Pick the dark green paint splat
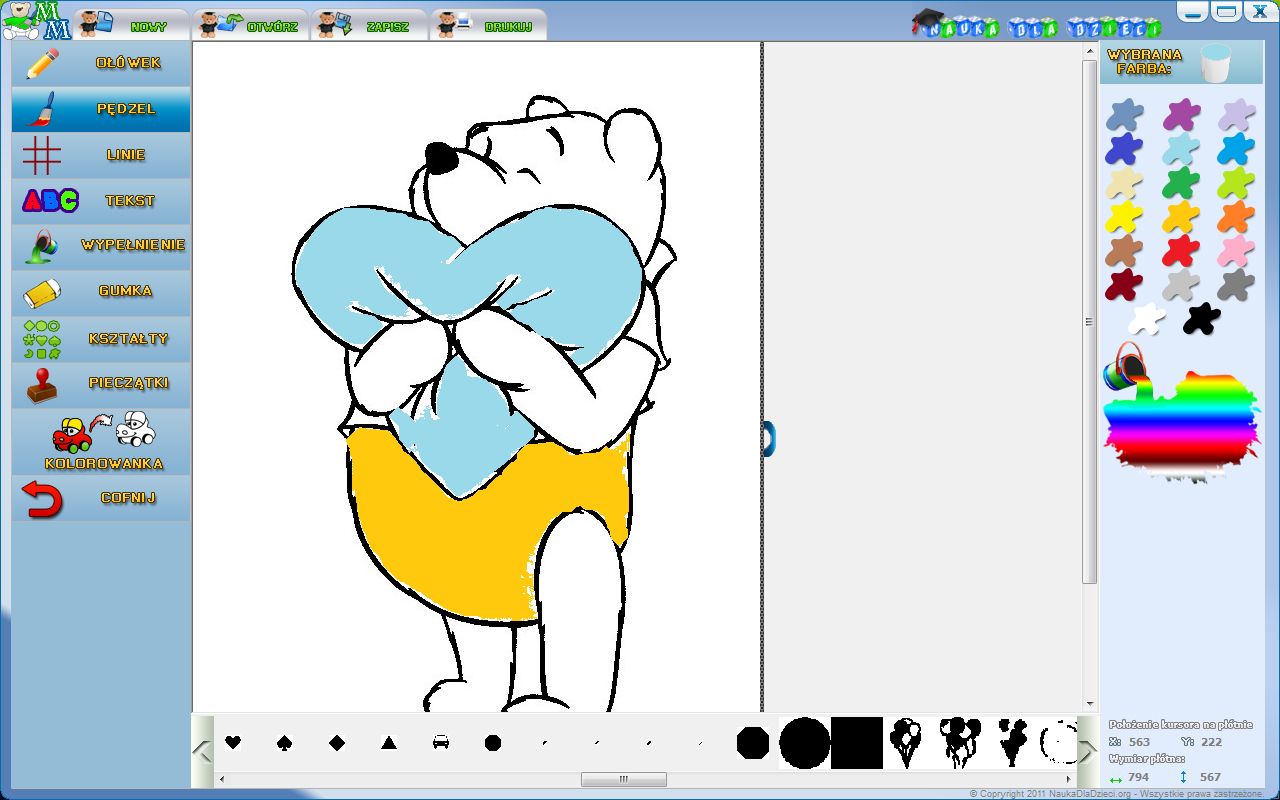The width and height of the screenshot is (1280, 800). point(1181,183)
